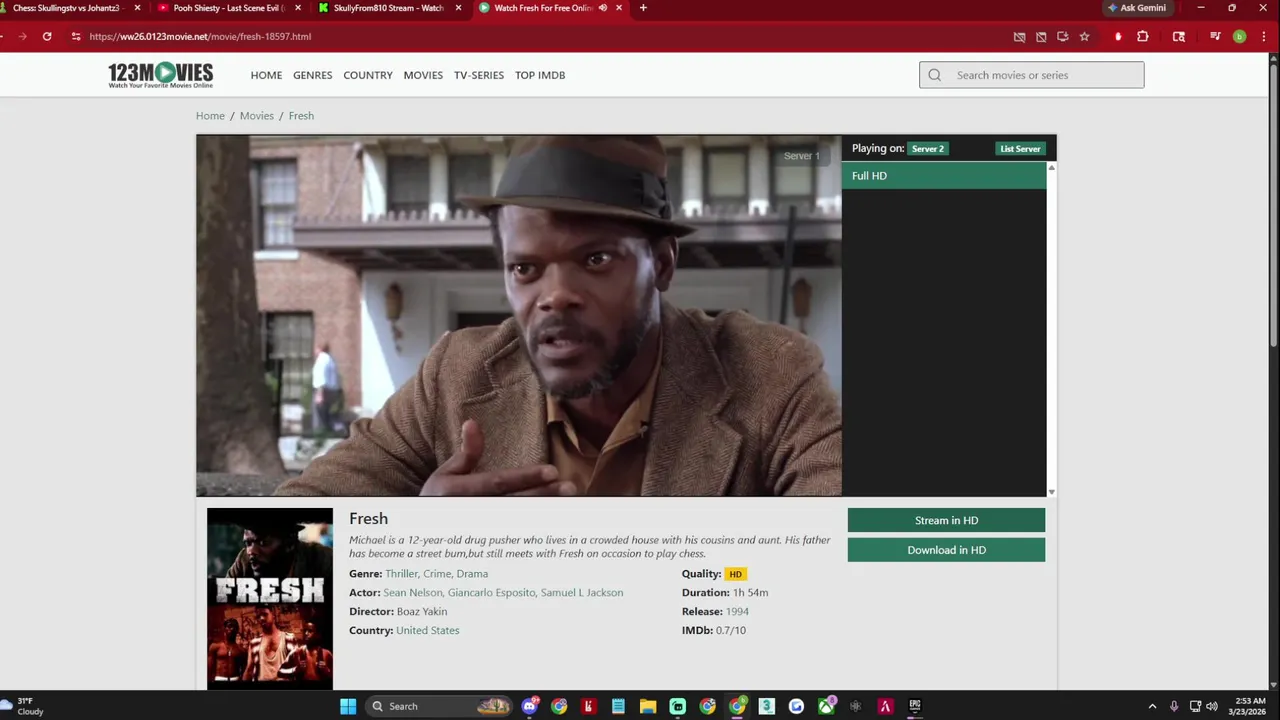Open the Windows Start menu
The width and height of the screenshot is (1280, 720).
pyautogui.click(x=348, y=706)
